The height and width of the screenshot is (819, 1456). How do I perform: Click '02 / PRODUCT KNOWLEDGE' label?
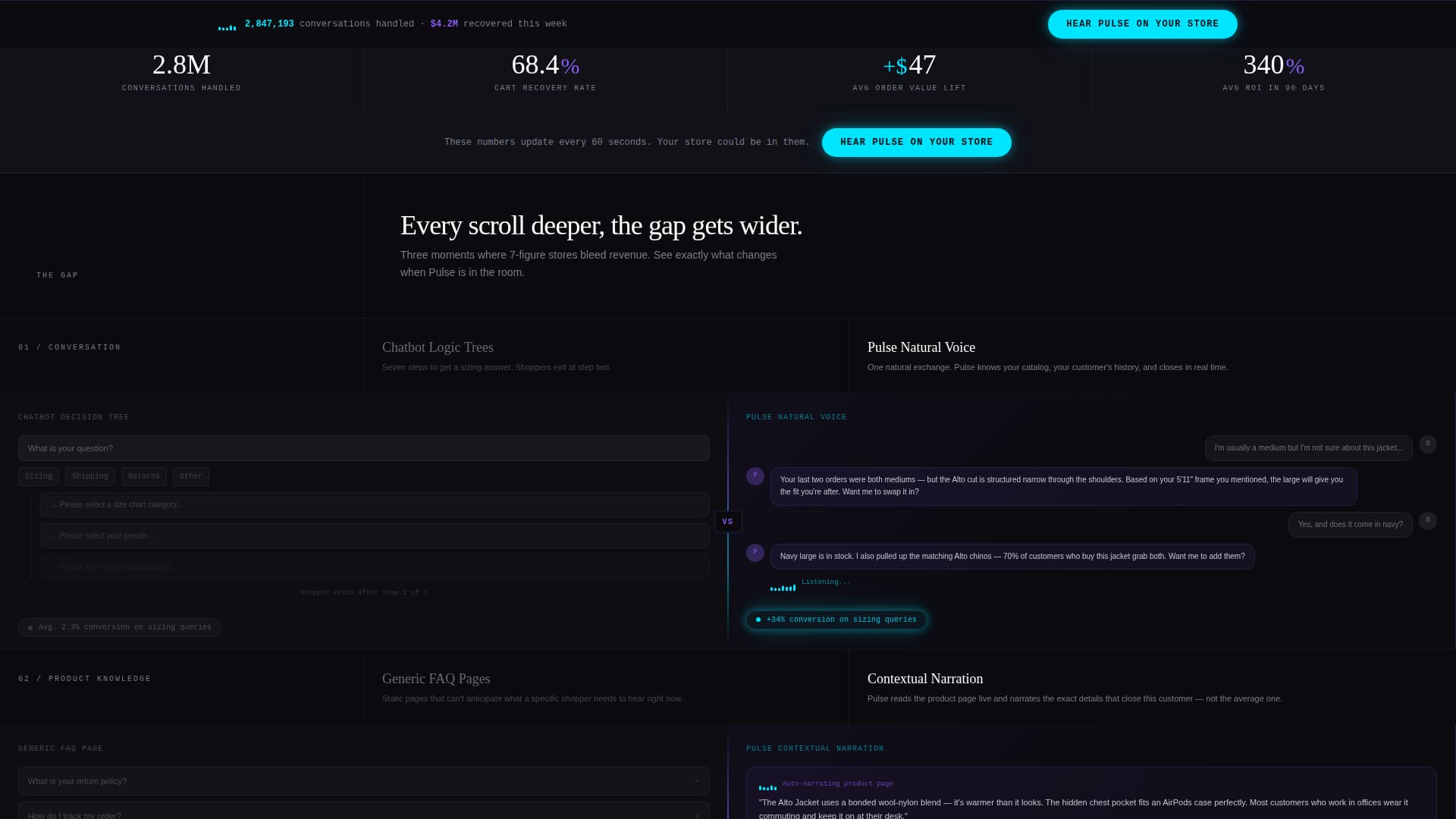85,679
